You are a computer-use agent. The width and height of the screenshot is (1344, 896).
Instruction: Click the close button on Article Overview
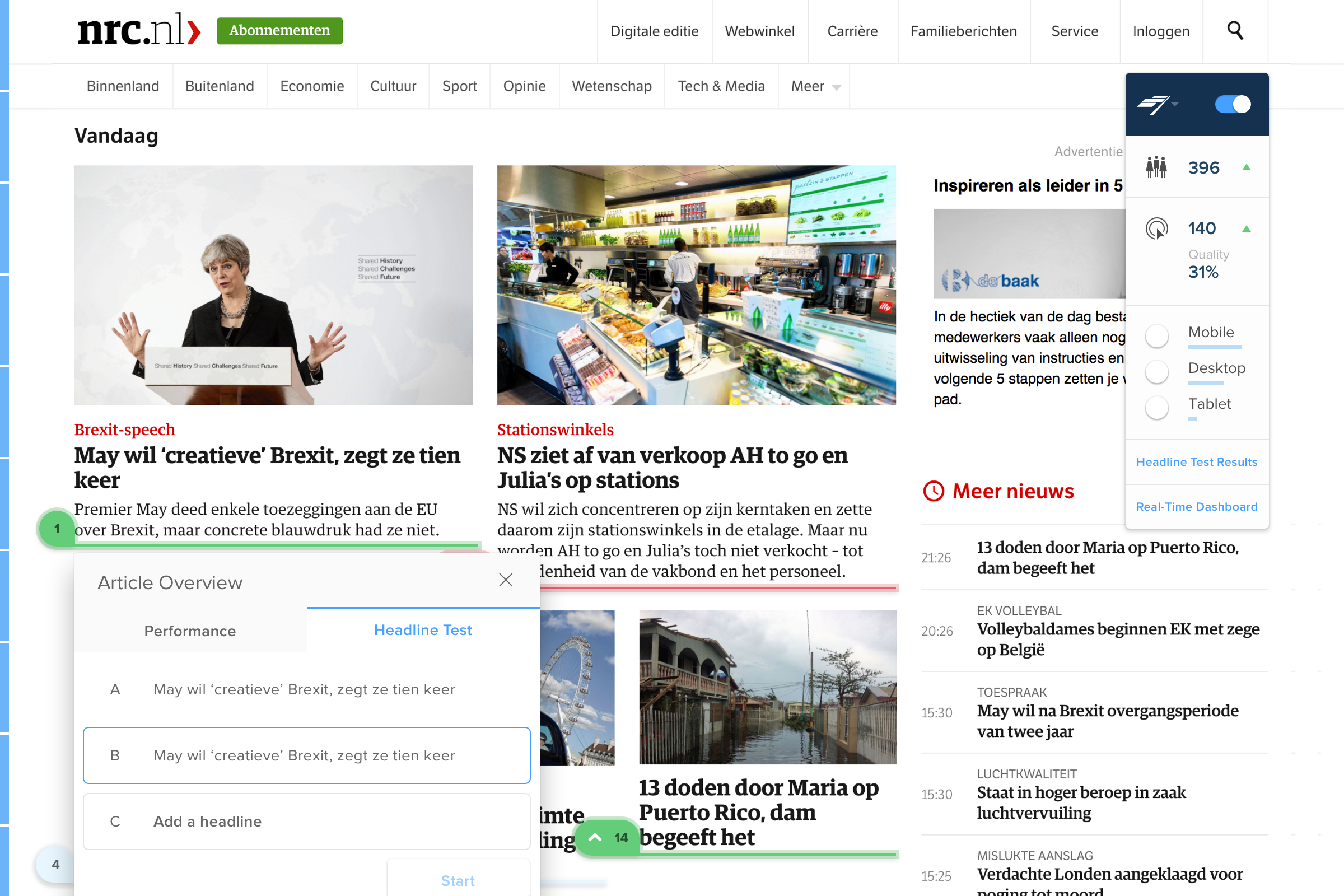[x=506, y=580]
